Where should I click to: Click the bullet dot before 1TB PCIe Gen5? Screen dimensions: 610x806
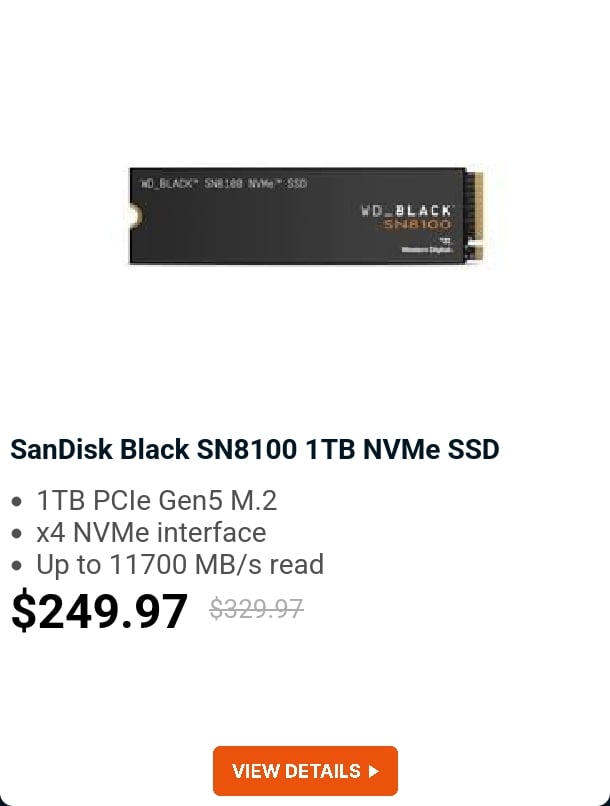click(x=16, y=501)
